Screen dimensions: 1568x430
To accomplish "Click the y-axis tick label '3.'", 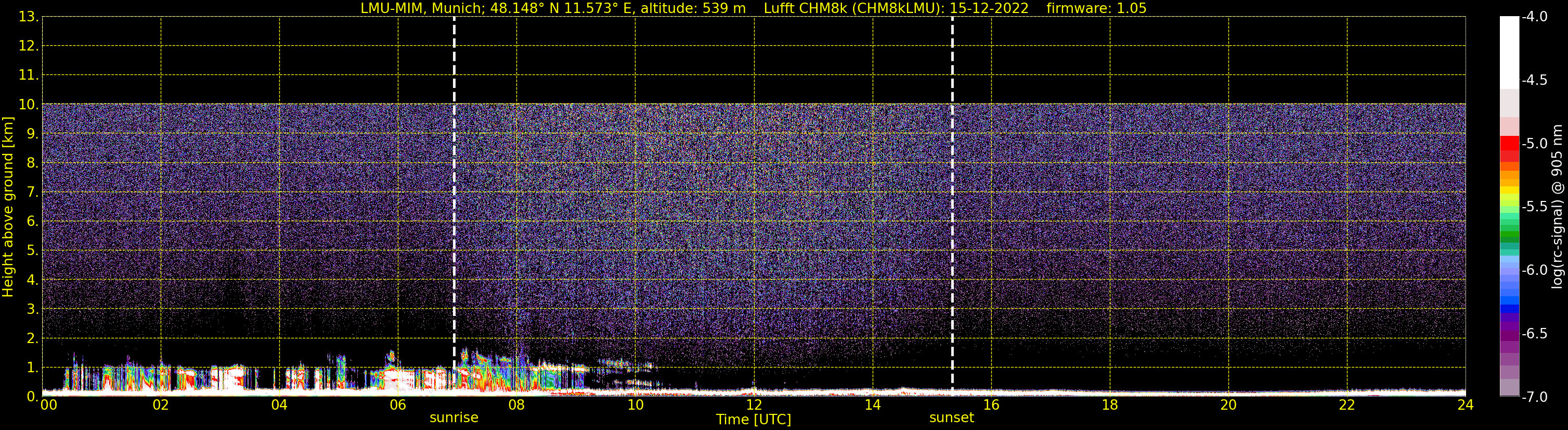I will coord(32,309).
